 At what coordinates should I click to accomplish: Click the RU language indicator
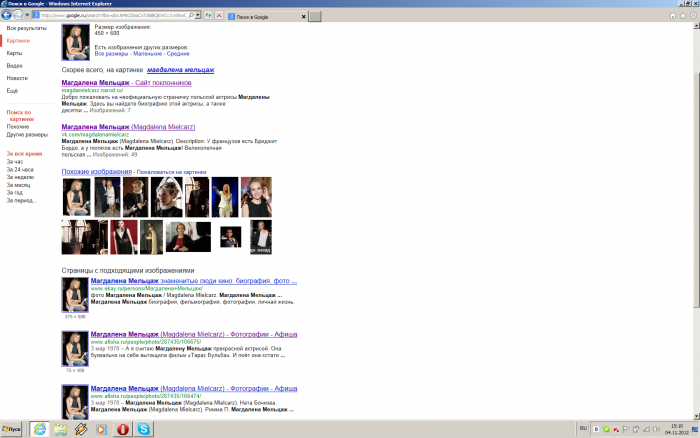583,428
